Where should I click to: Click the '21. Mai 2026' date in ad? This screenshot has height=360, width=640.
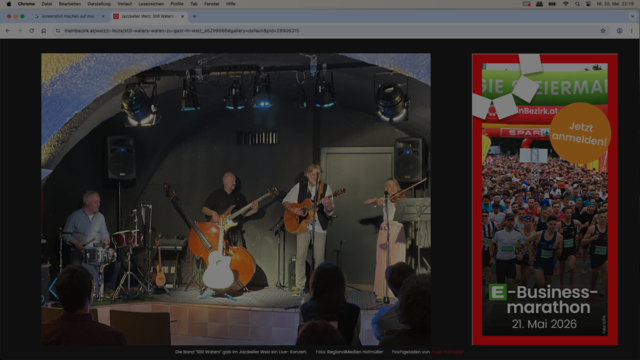544,324
